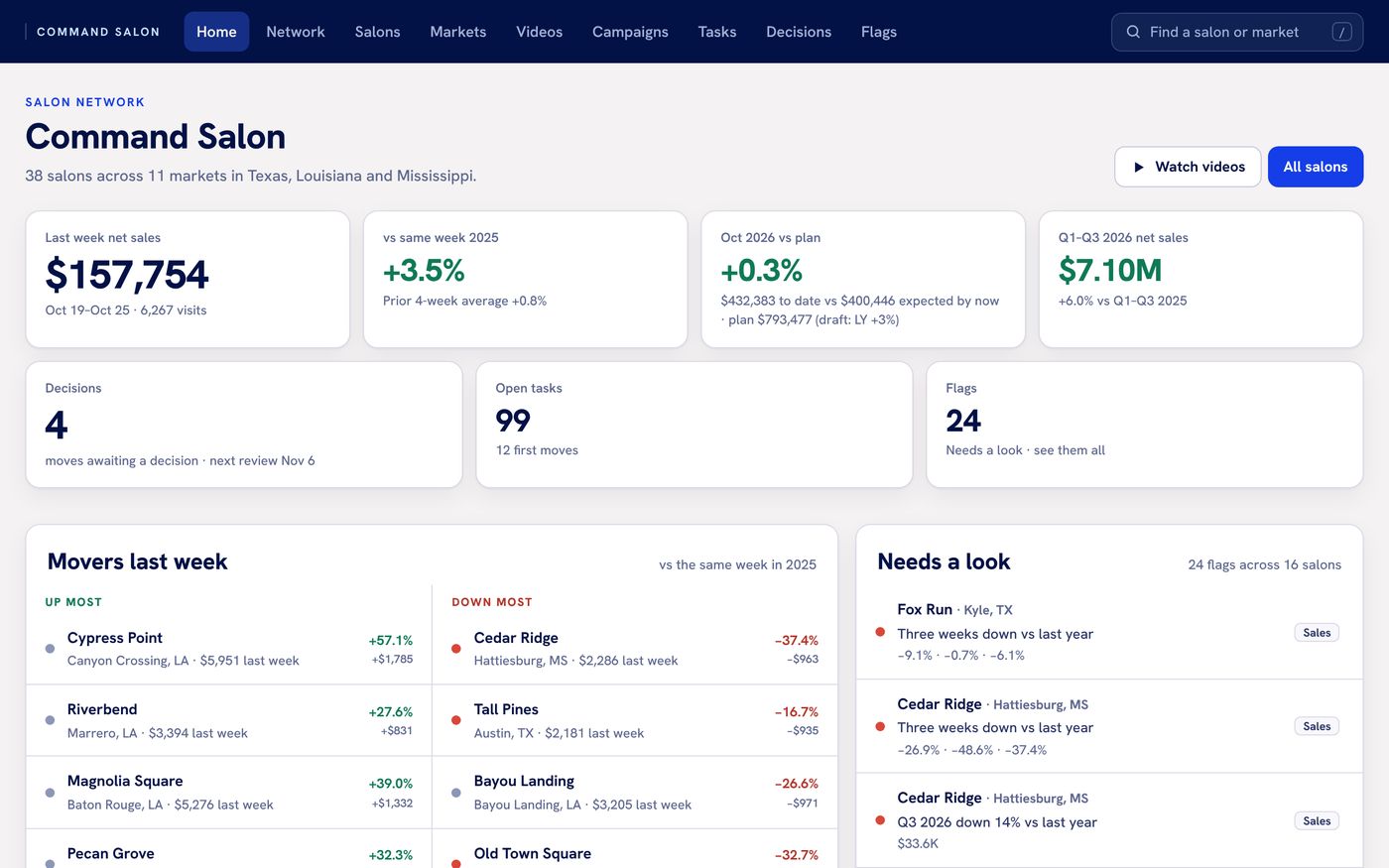
Task: Open the Oct 2026 vs plan card
Action: [x=863, y=279]
